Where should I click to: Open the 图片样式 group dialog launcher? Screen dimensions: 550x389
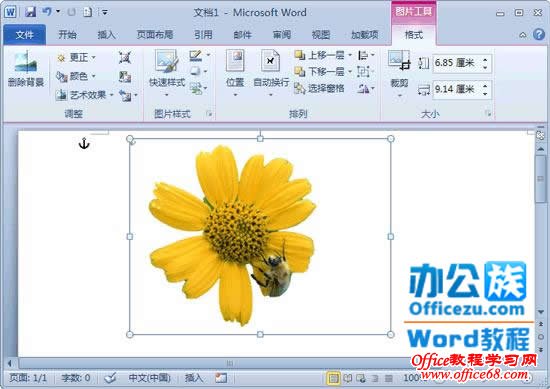click(209, 114)
